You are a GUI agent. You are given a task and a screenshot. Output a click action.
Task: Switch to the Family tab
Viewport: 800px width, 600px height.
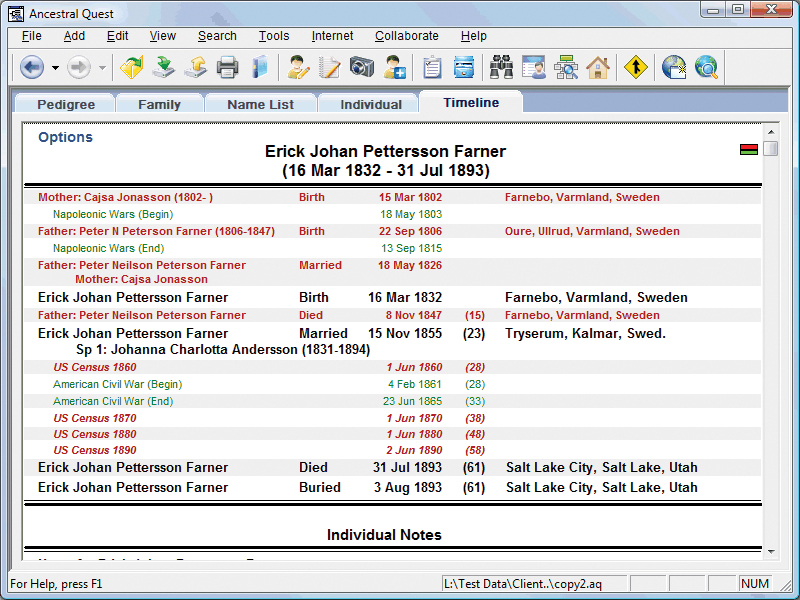click(160, 103)
